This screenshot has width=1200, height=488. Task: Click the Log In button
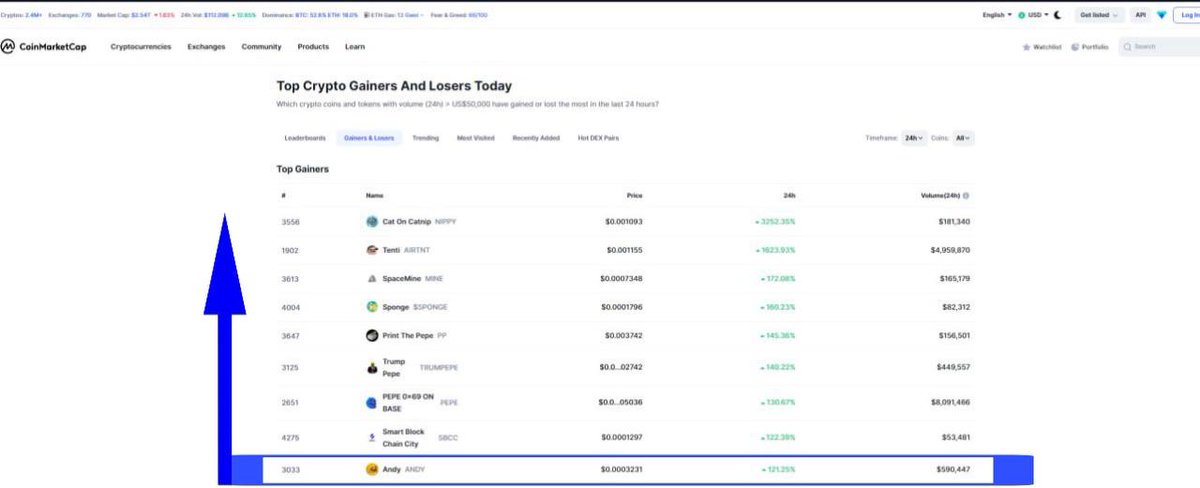(x=1187, y=16)
